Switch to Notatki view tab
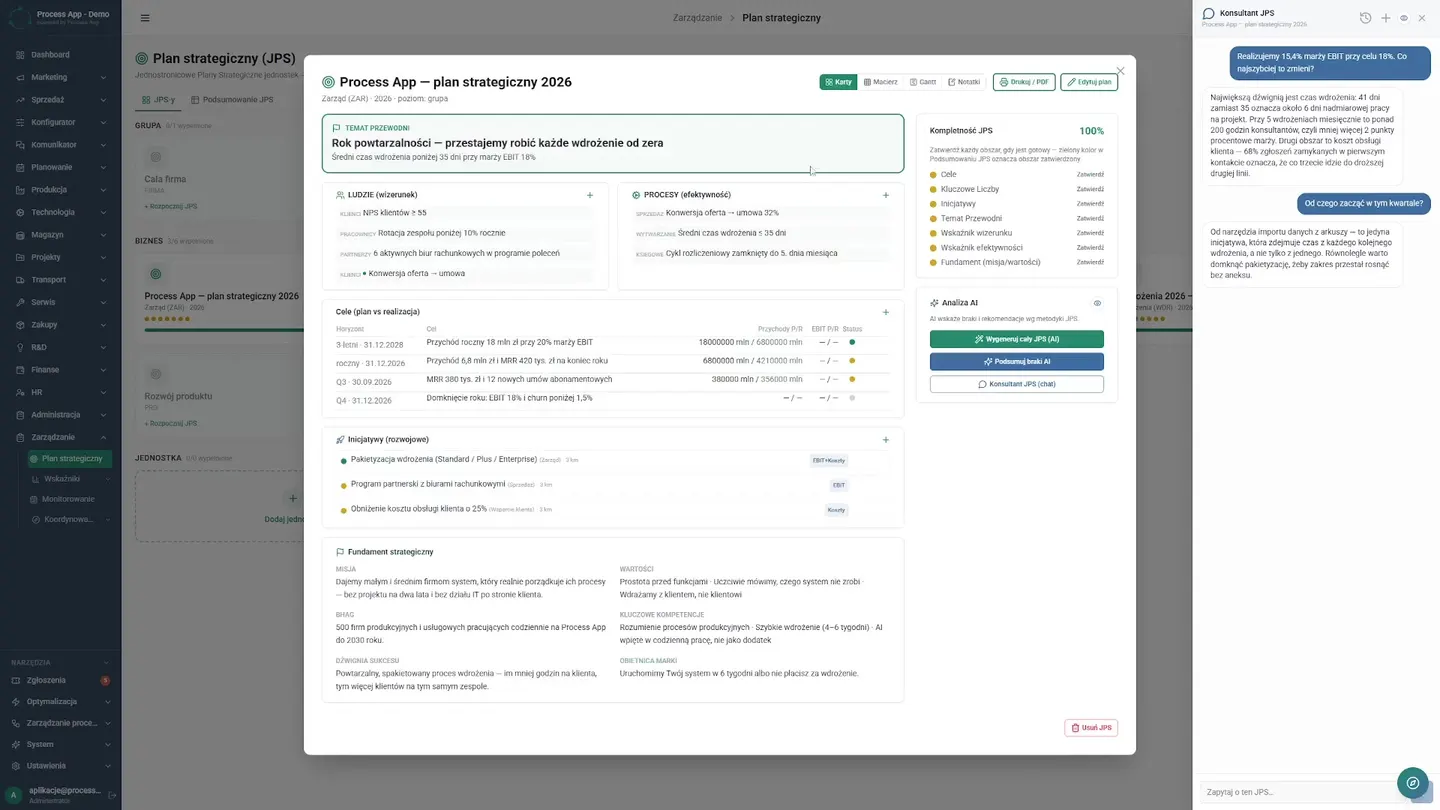 coord(964,82)
